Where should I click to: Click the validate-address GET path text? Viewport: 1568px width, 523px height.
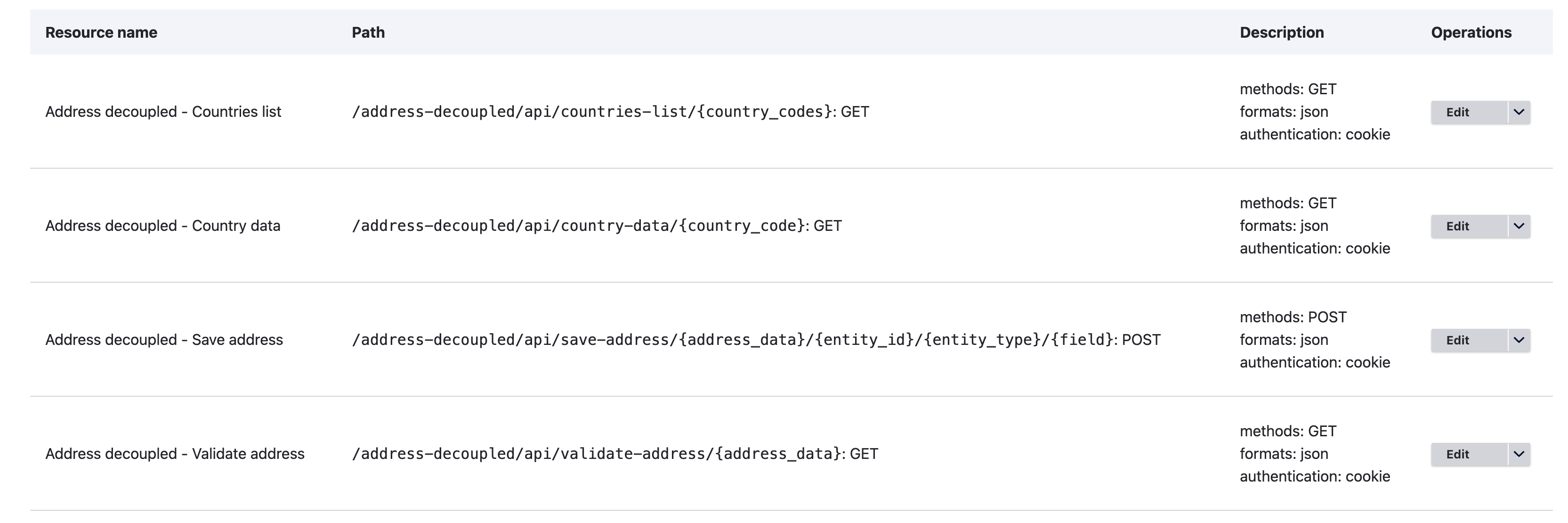(615, 454)
